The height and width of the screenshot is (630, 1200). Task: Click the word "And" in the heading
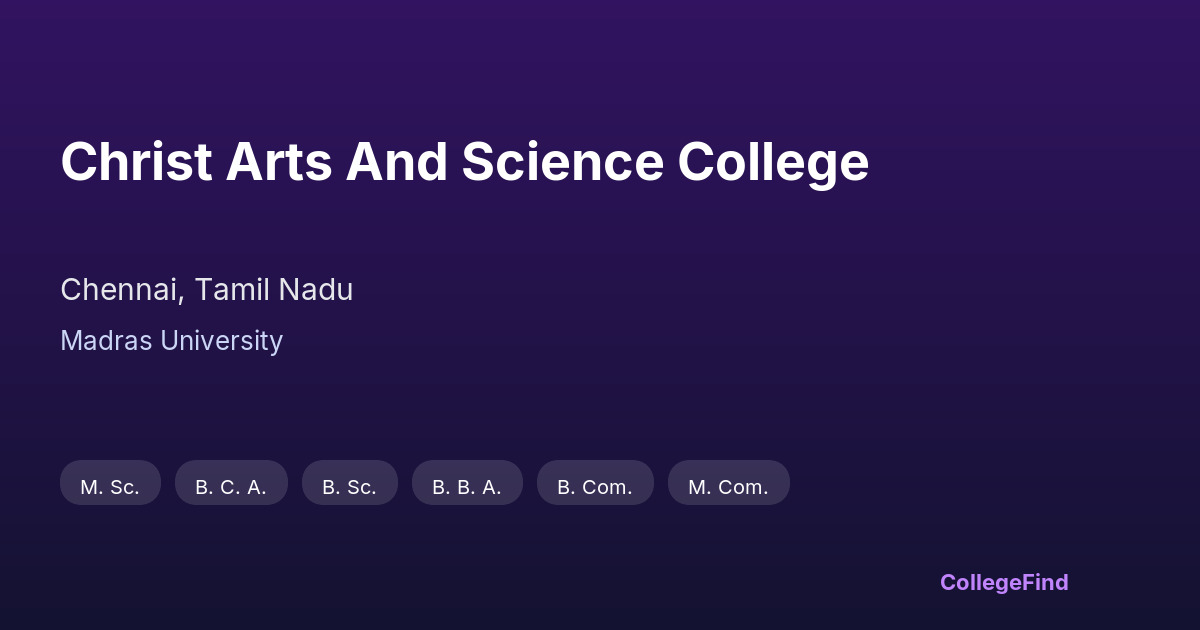click(396, 162)
